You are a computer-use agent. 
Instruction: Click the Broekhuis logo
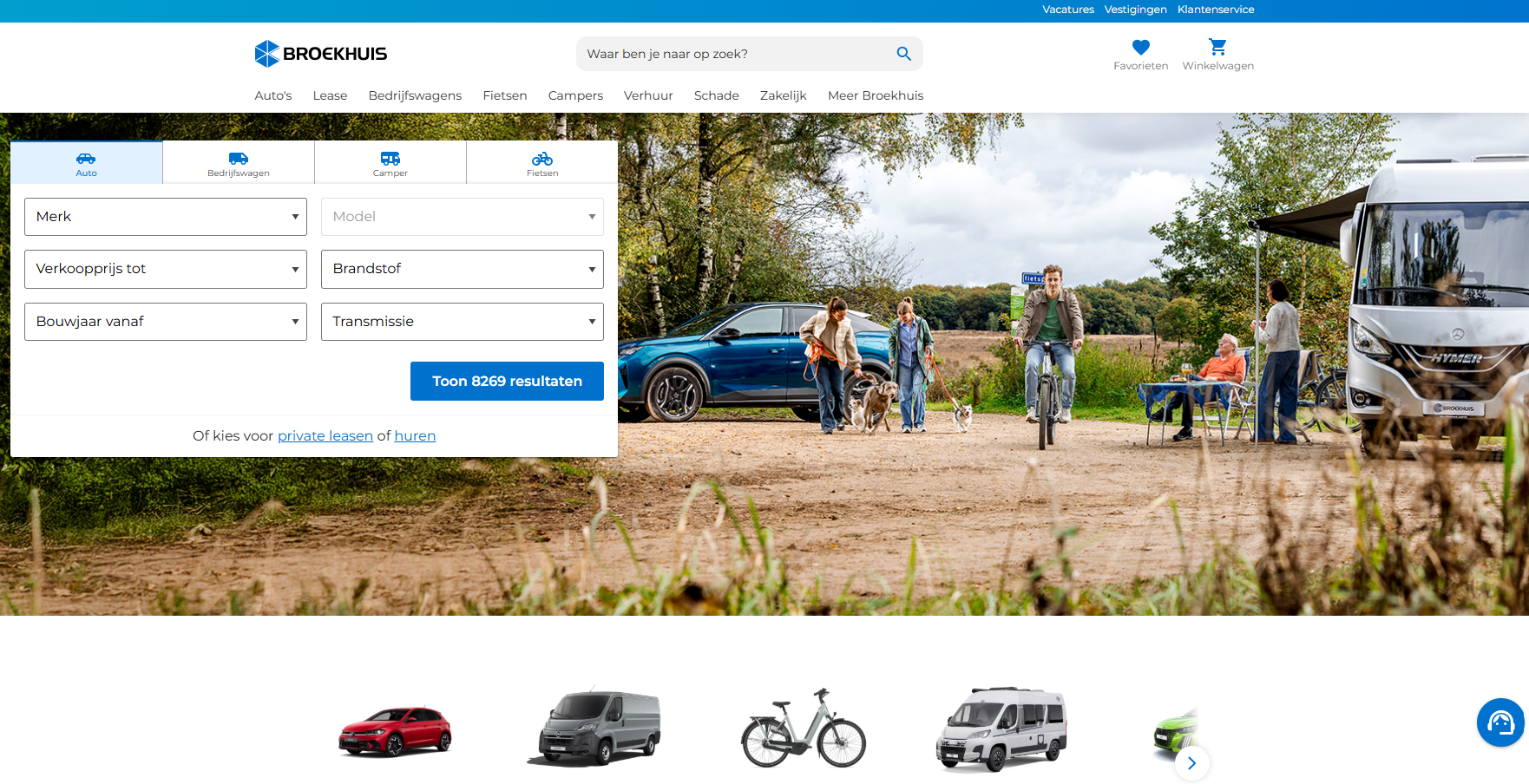point(321,54)
